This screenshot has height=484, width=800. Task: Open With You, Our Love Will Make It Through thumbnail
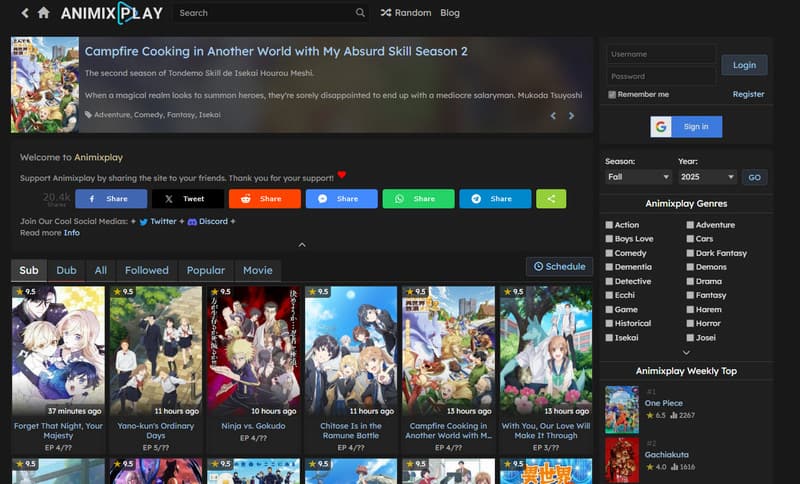pyautogui.click(x=546, y=351)
